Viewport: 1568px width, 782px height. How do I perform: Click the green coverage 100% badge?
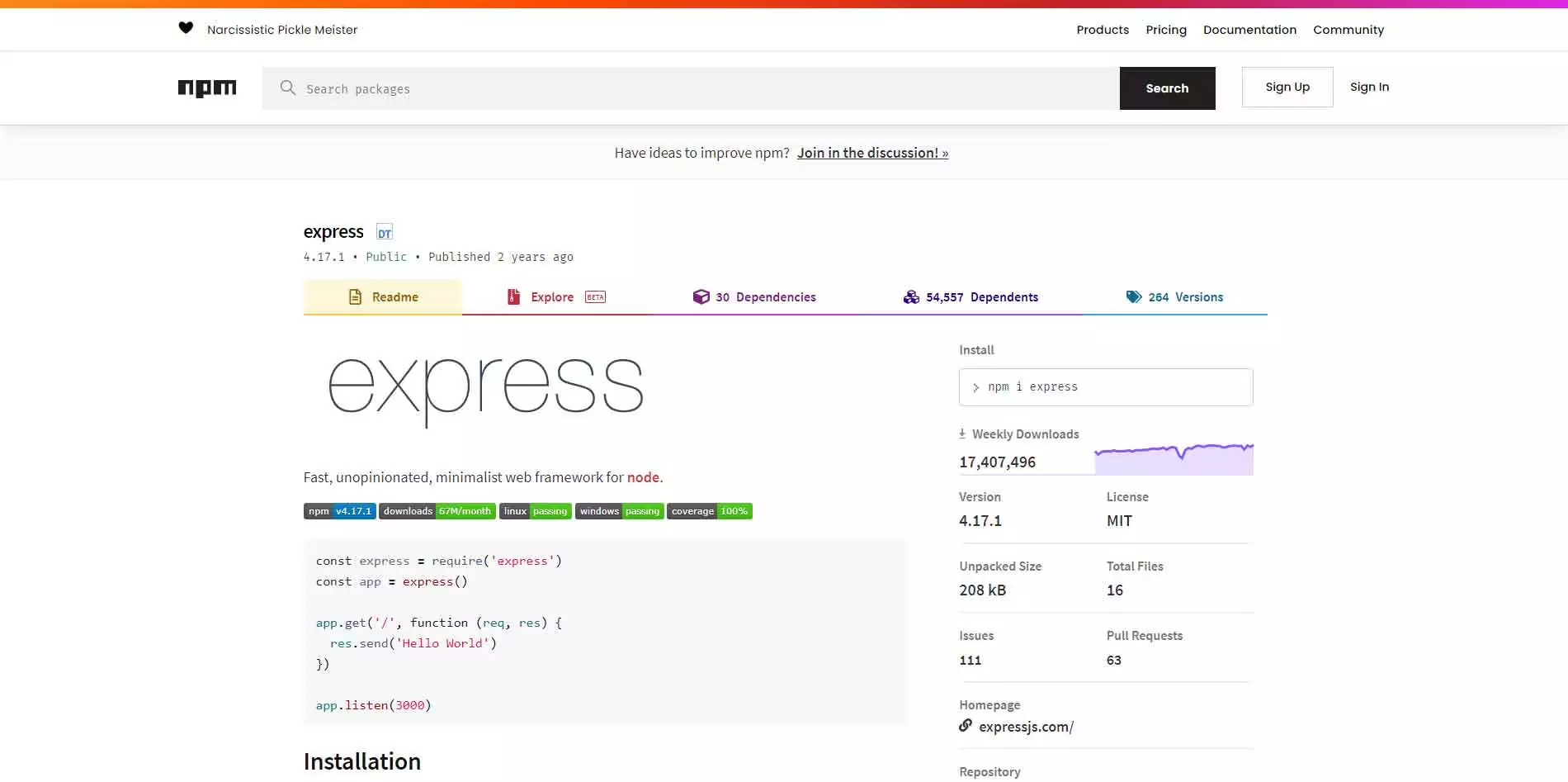pyautogui.click(x=709, y=510)
